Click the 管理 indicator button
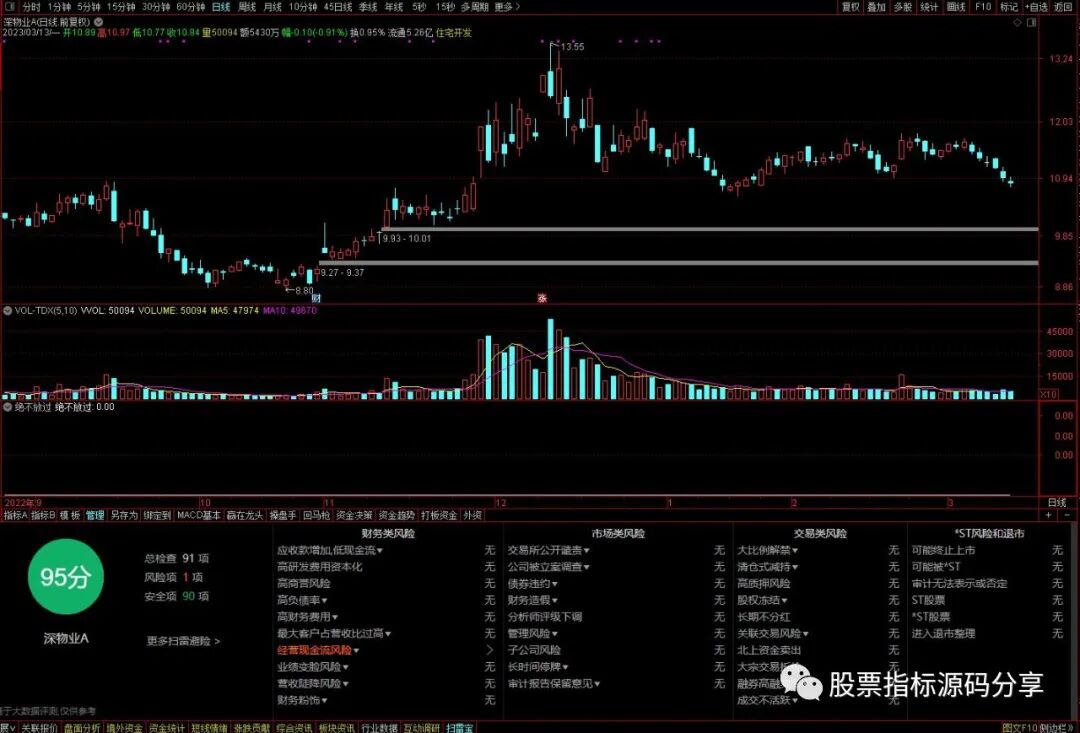Image resolution: width=1080 pixels, height=733 pixels. [x=95, y=515]
